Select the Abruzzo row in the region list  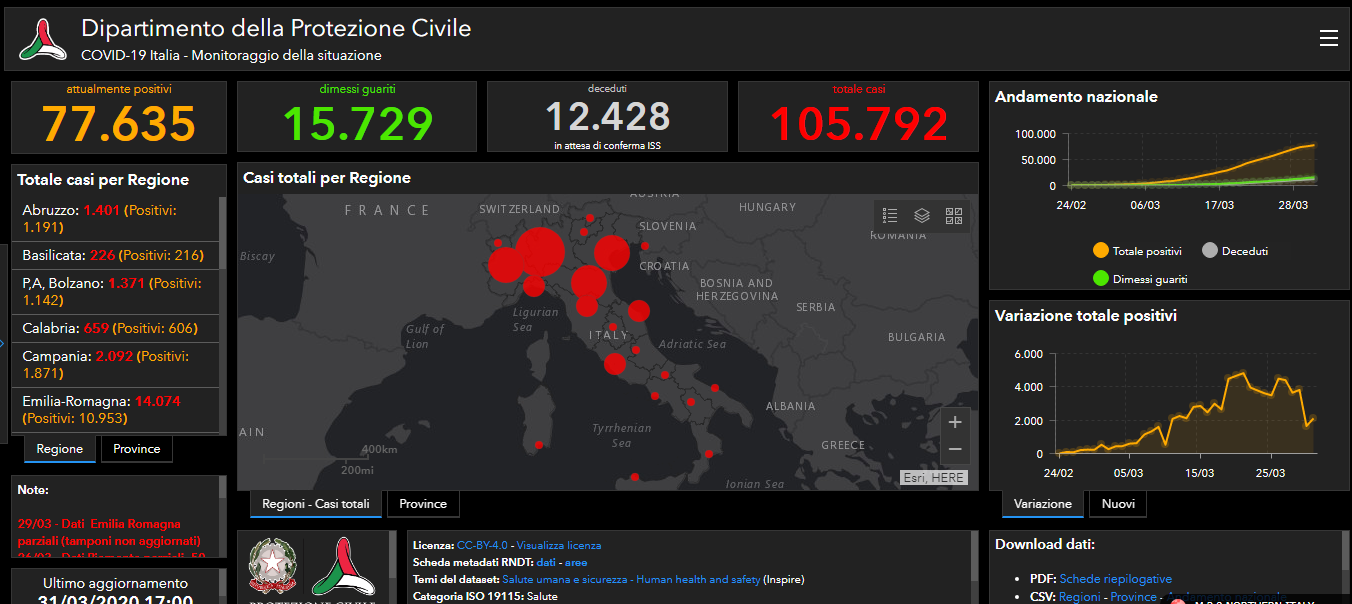coord(115,219)
